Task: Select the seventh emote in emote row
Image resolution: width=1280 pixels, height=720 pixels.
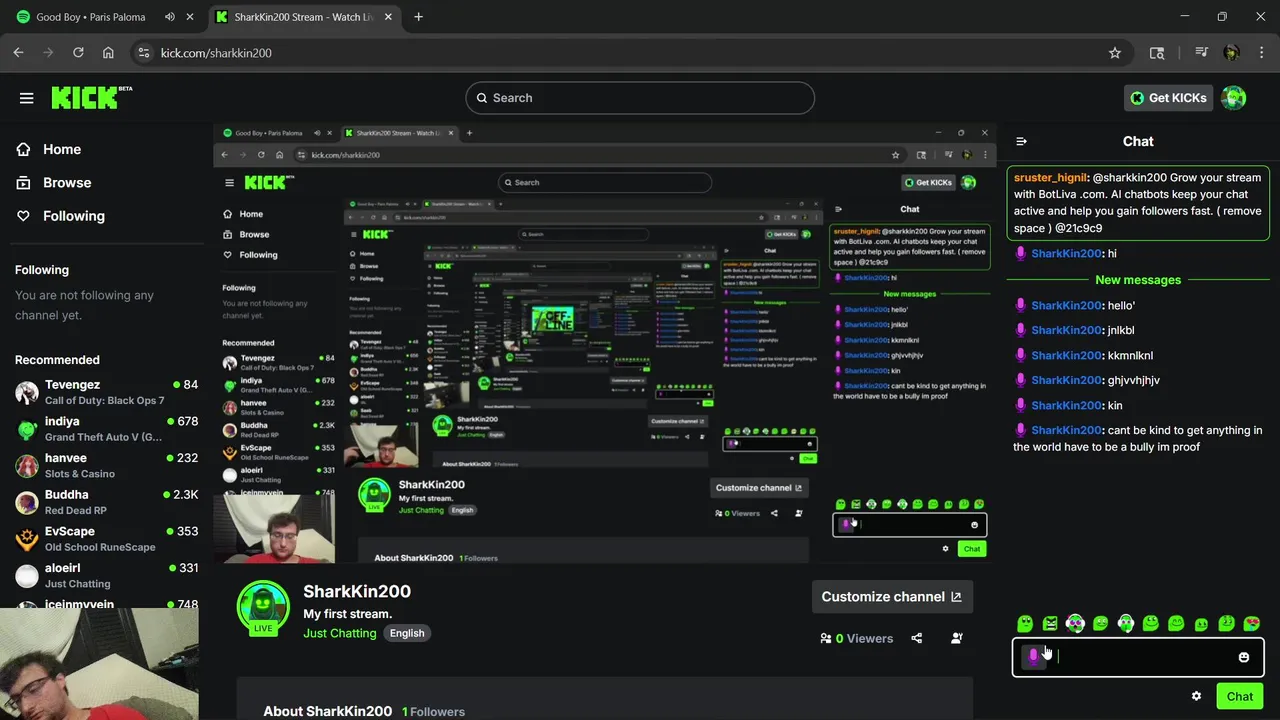Action: pos(1176,624)
